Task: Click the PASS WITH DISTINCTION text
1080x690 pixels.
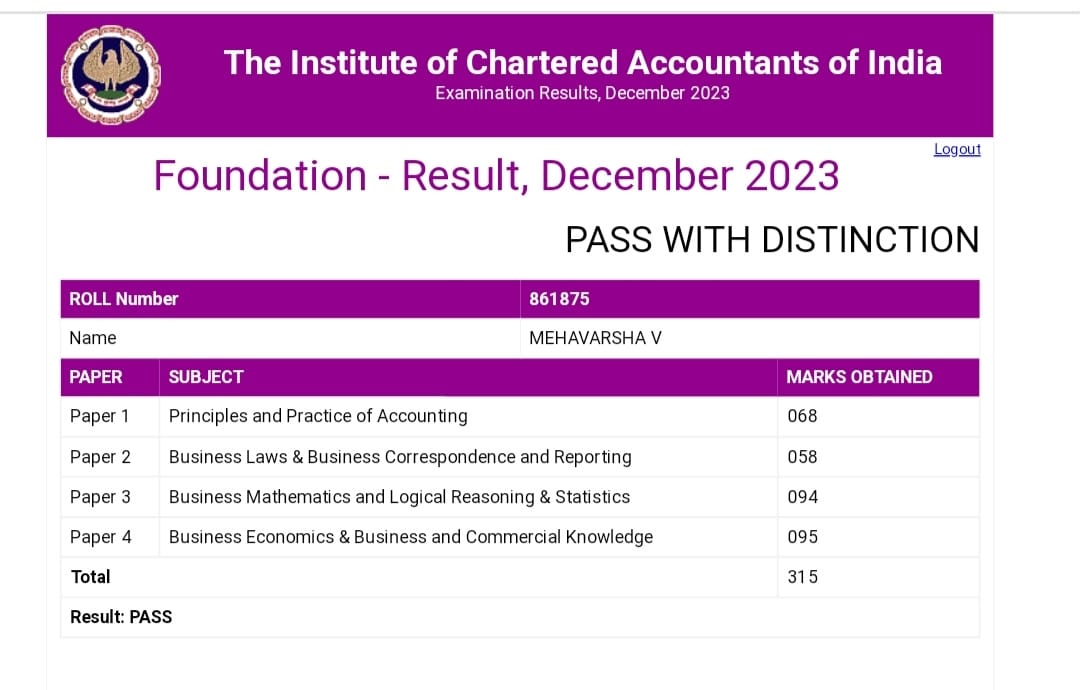Action: pos(772,240)
